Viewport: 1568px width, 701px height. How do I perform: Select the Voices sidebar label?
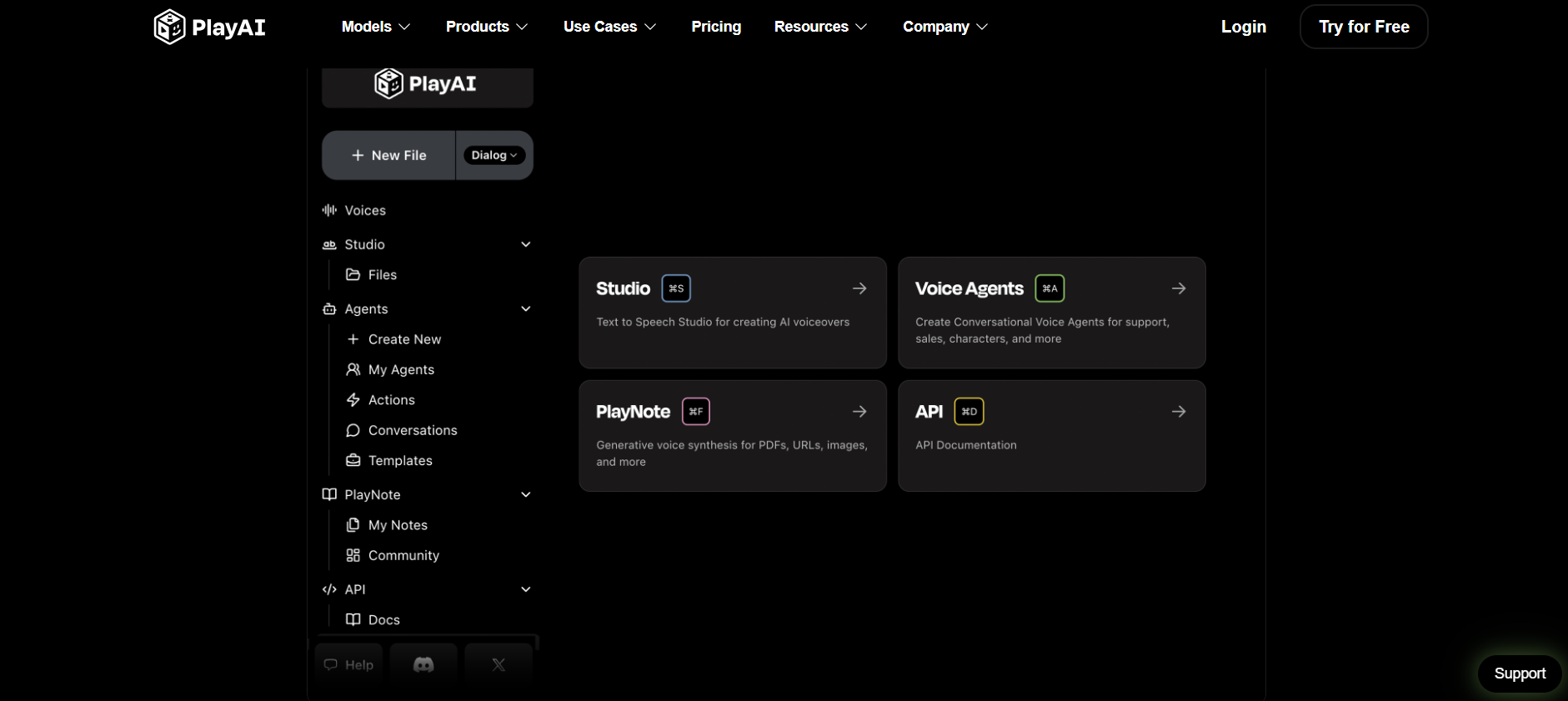365,210
